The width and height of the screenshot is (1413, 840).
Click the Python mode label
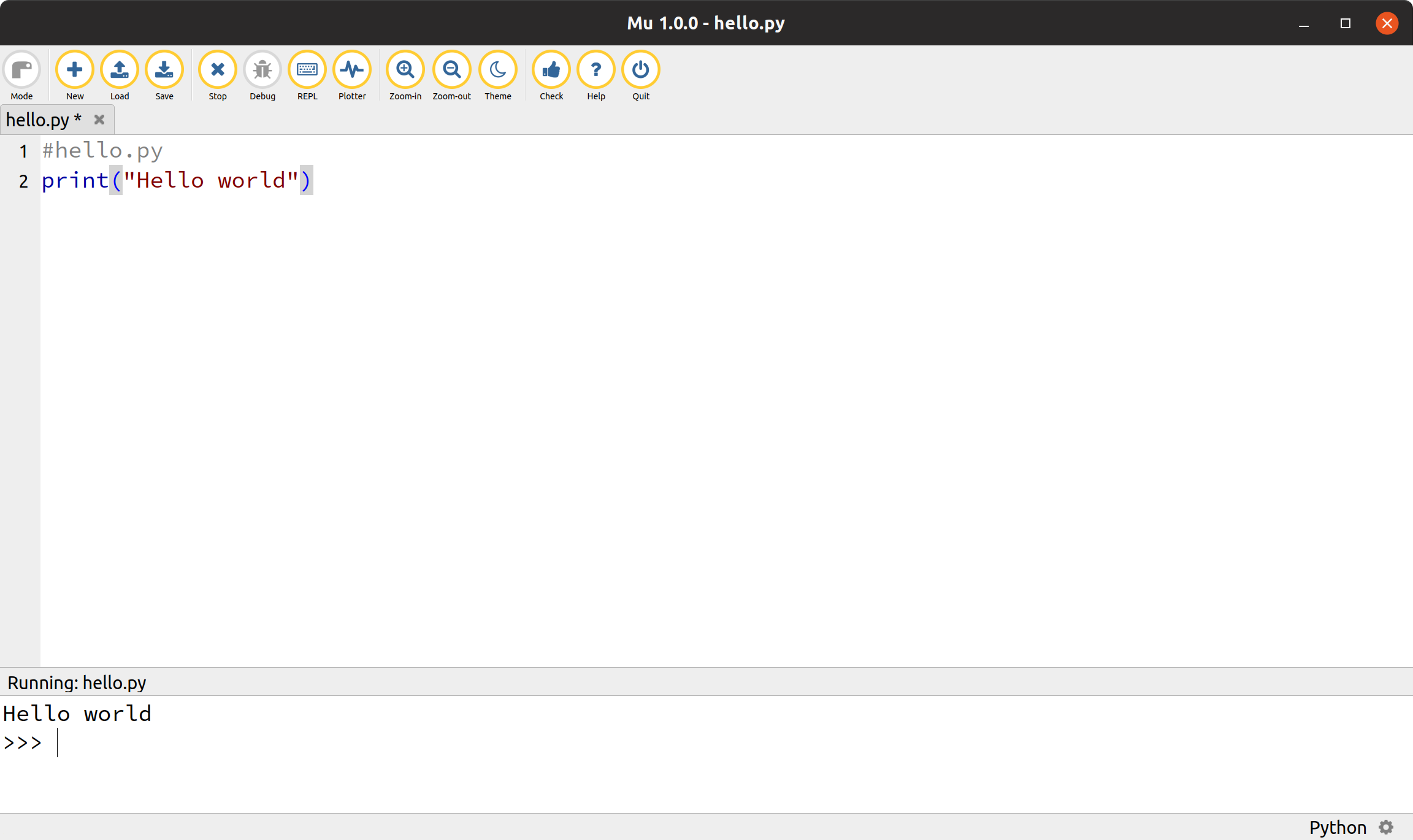click(1338, 827)
